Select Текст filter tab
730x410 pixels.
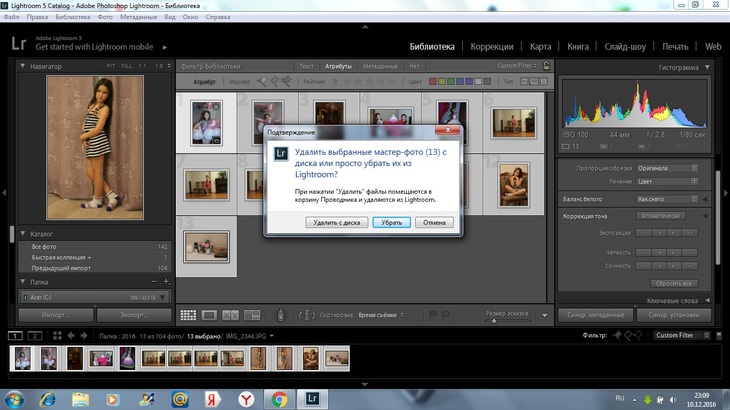click(x=306, y=66)
